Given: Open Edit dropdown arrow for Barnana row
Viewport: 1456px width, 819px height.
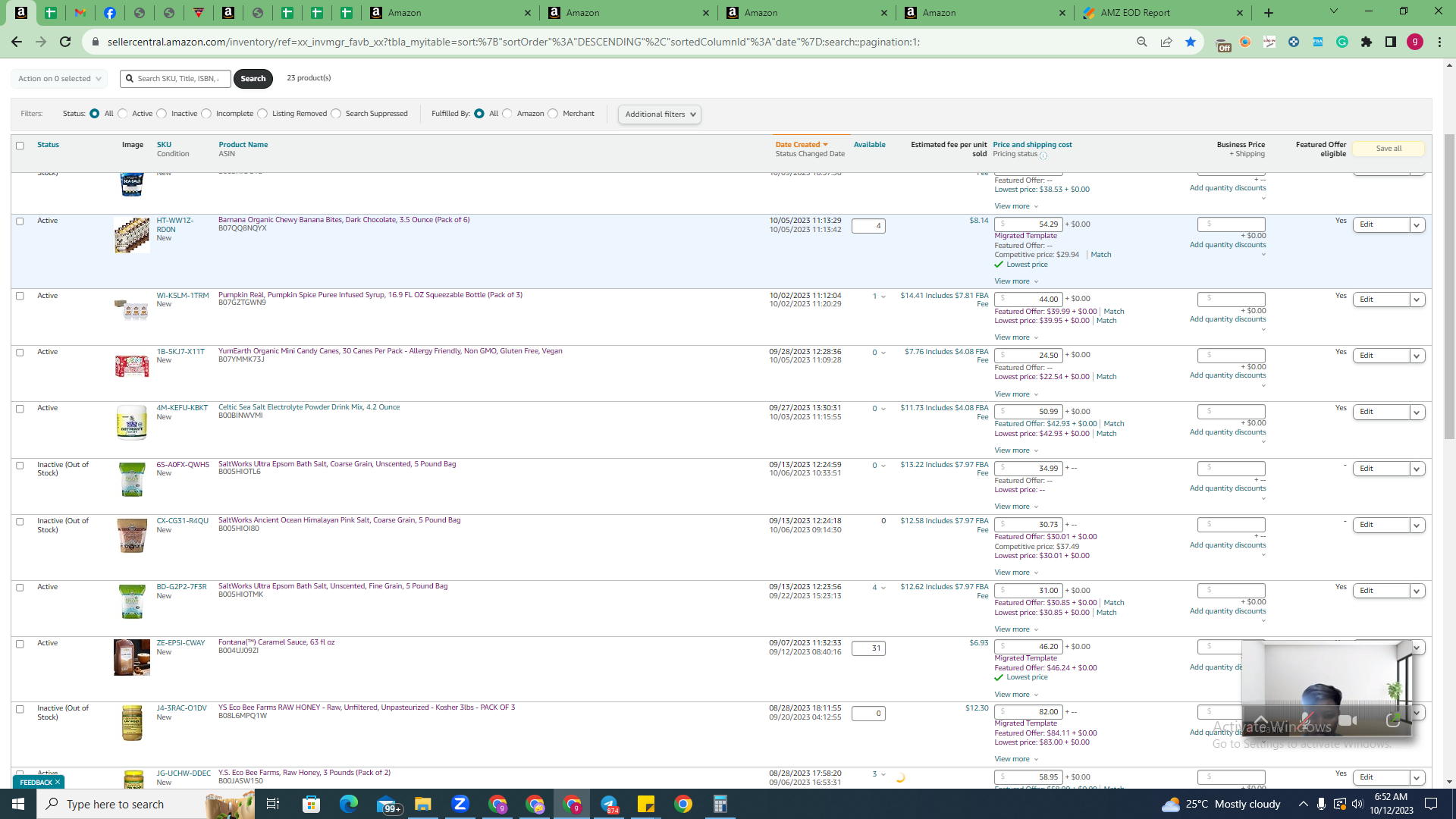Looking at the screenshot, I should pyautogui.click(x=1417, y=225).
